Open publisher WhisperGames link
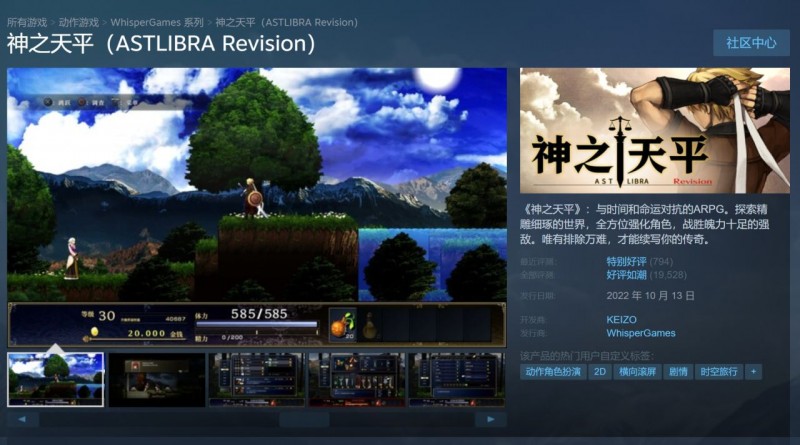Image resolution: width=800 pixels, height=445 pixels. (x=641, y=333)
